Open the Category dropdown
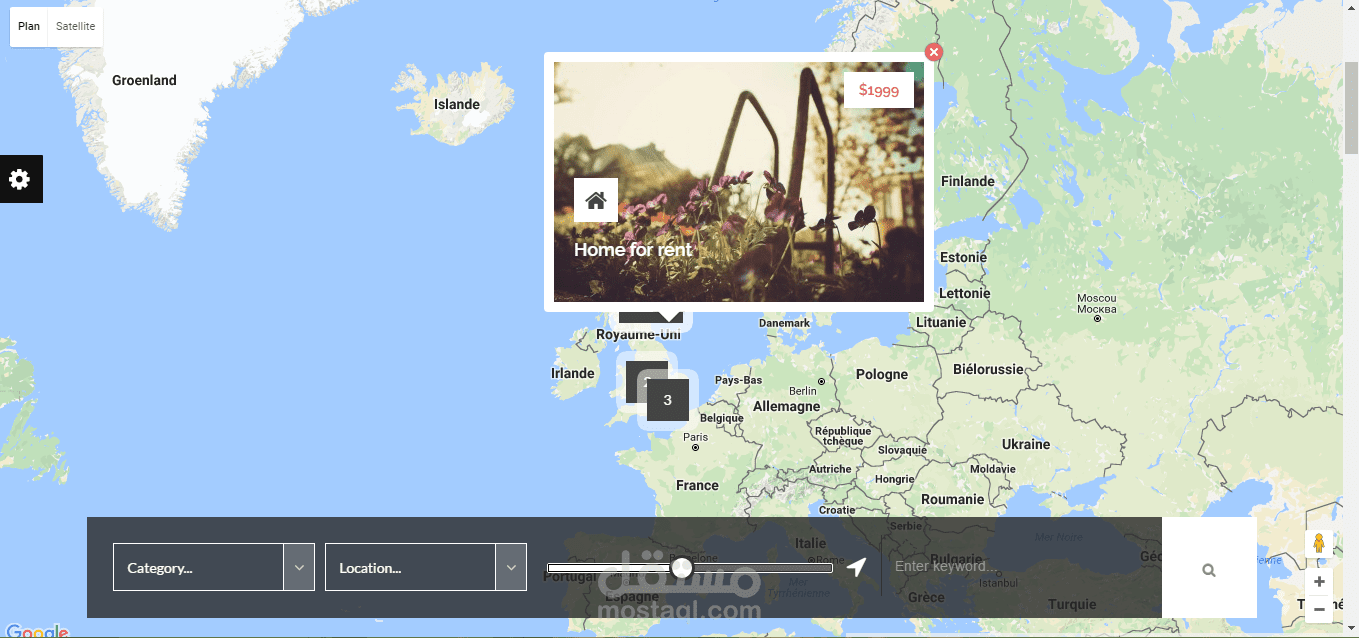 (214, 567)
